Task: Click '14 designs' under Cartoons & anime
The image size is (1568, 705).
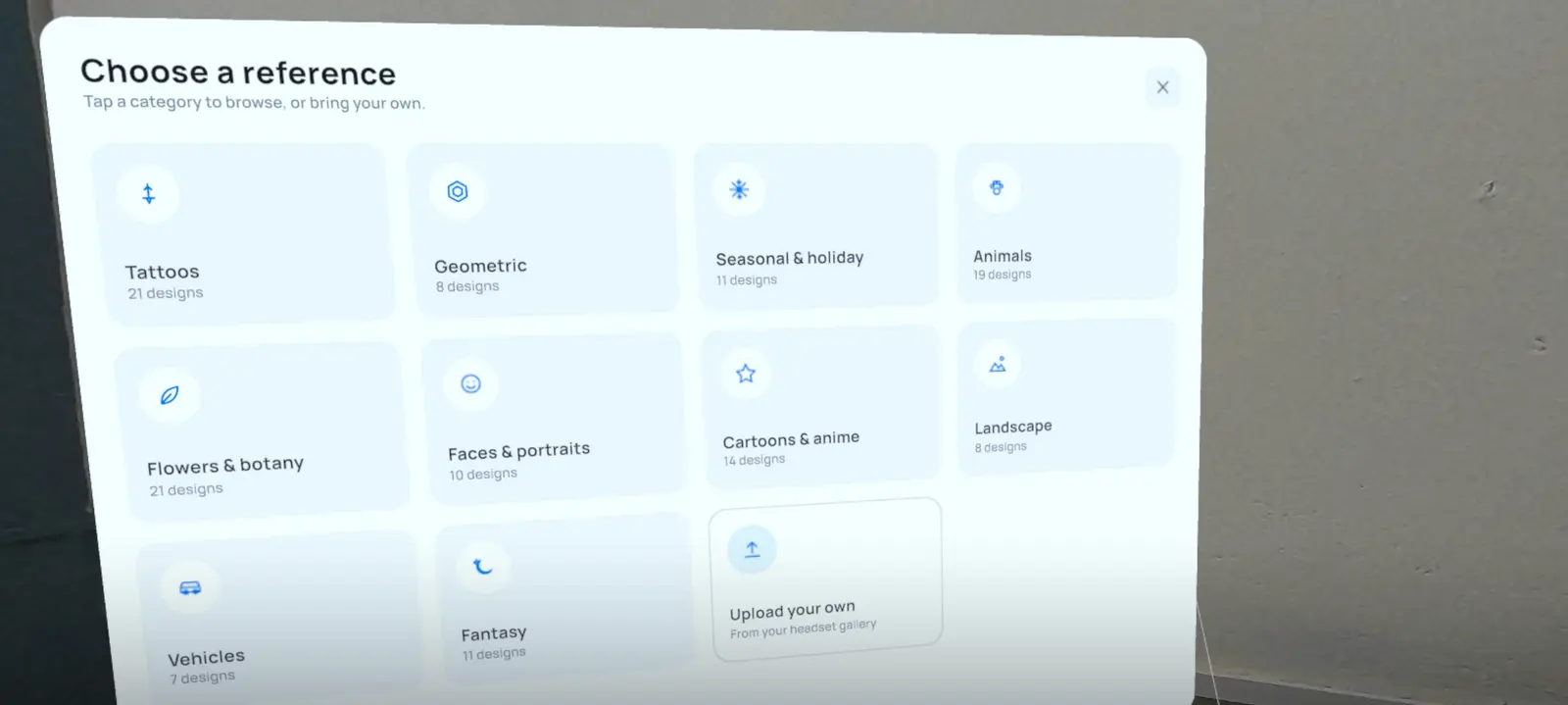Action: point(755,460)
